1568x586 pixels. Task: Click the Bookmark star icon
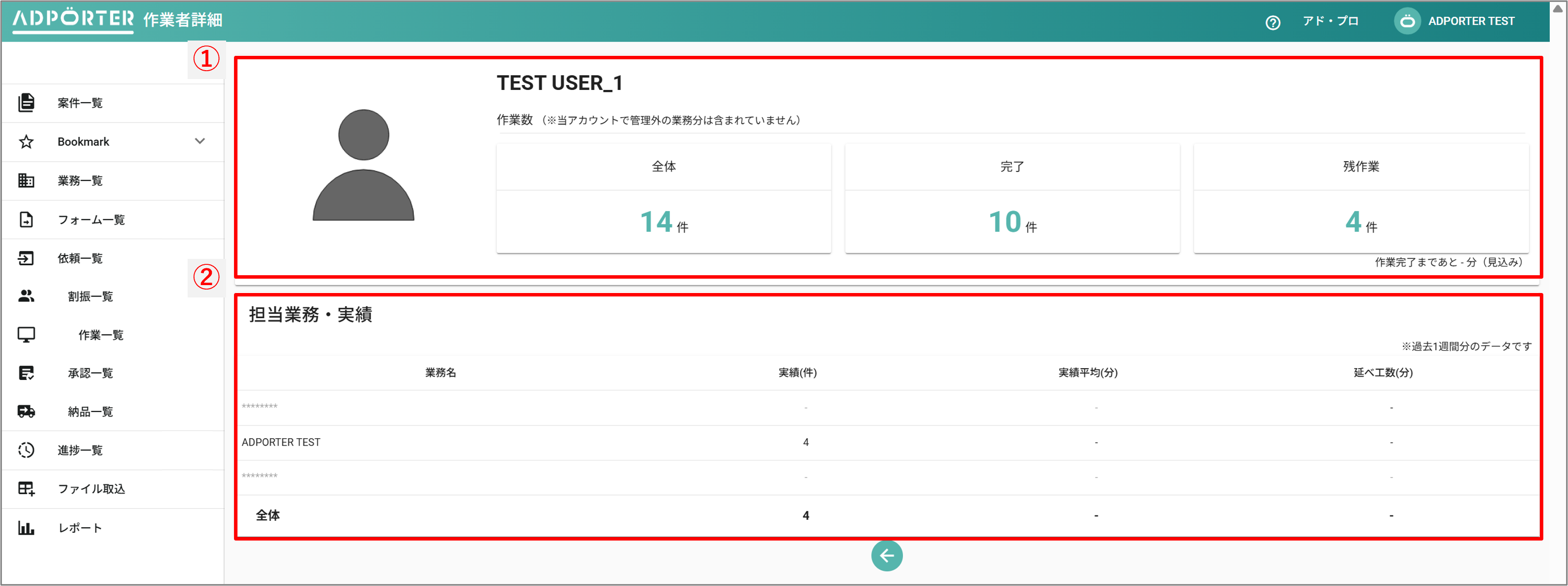pos(26,141)
